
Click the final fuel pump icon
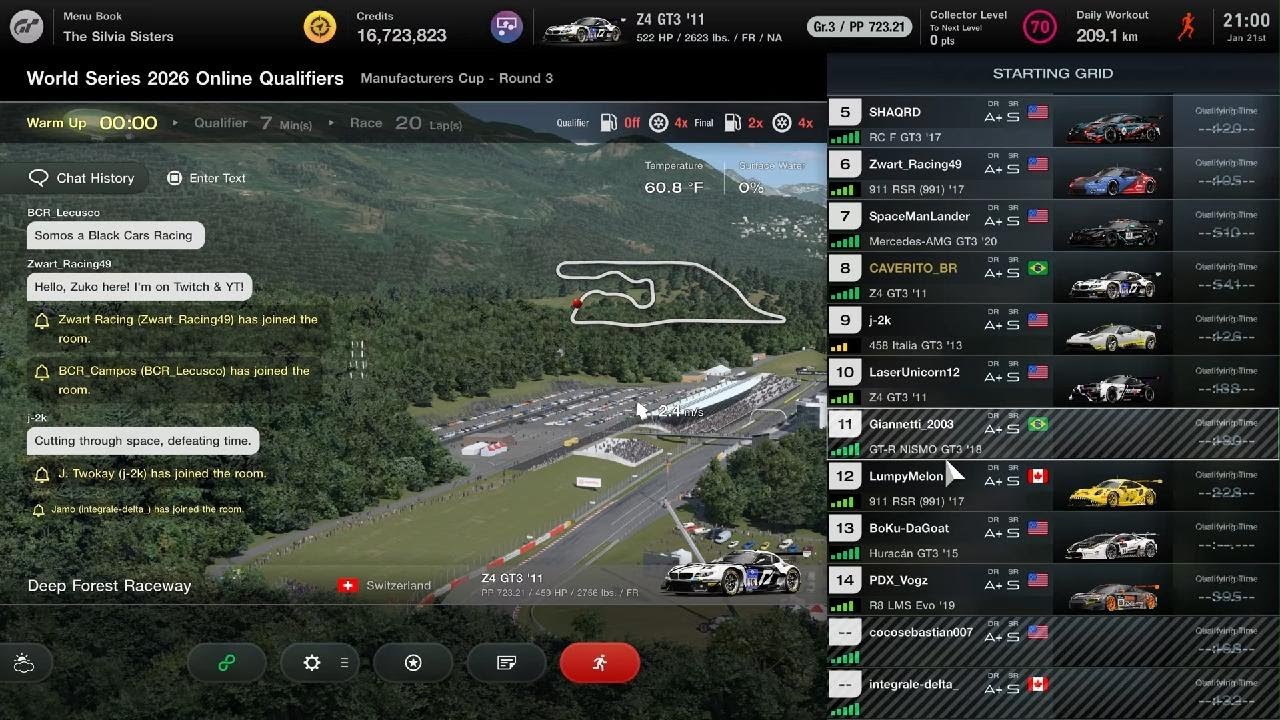coord(732,123)
